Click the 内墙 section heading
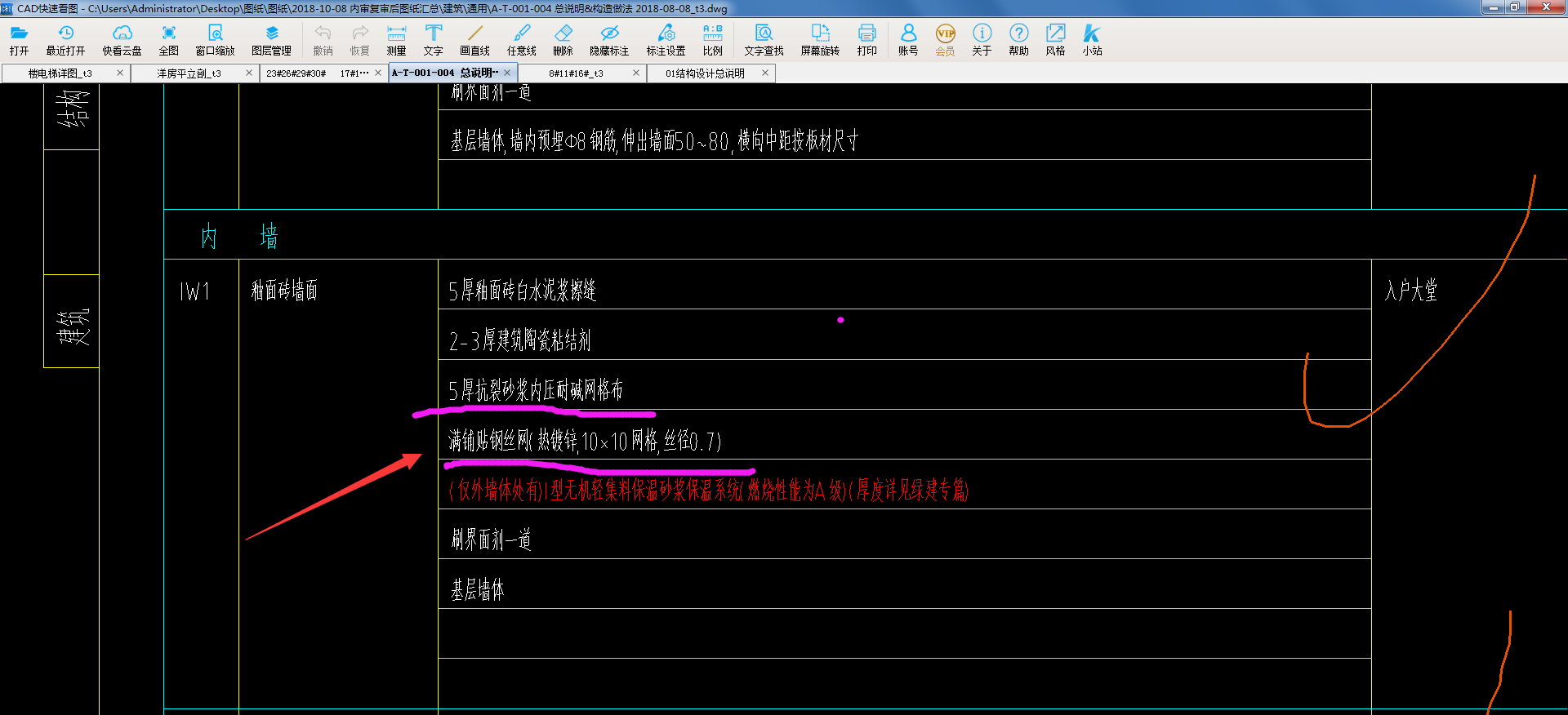Screen dimensions: 1568x715 [x=239, y=237]
